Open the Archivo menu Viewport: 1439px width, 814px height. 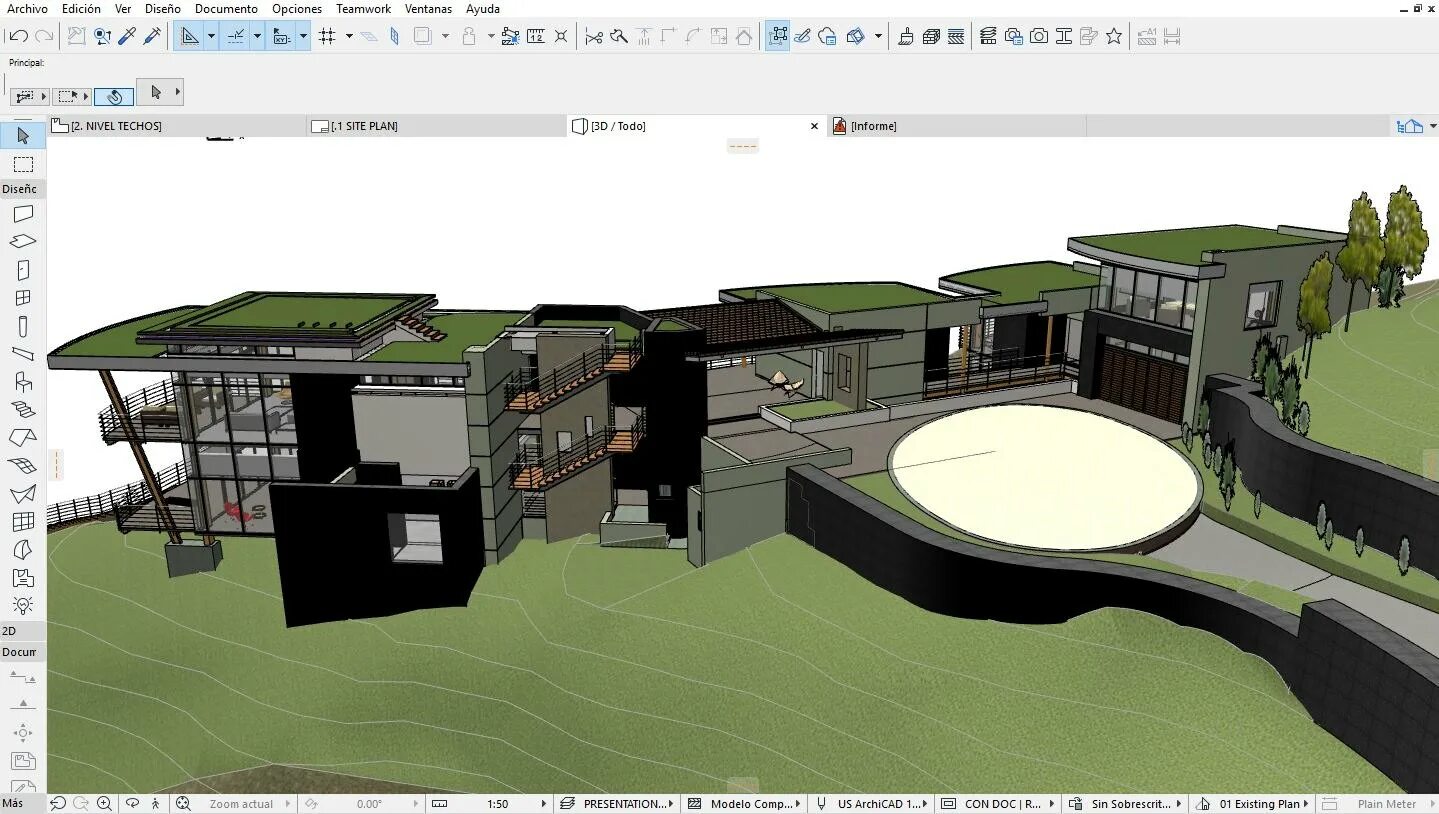pyautogui.click(x=27, y=9)
